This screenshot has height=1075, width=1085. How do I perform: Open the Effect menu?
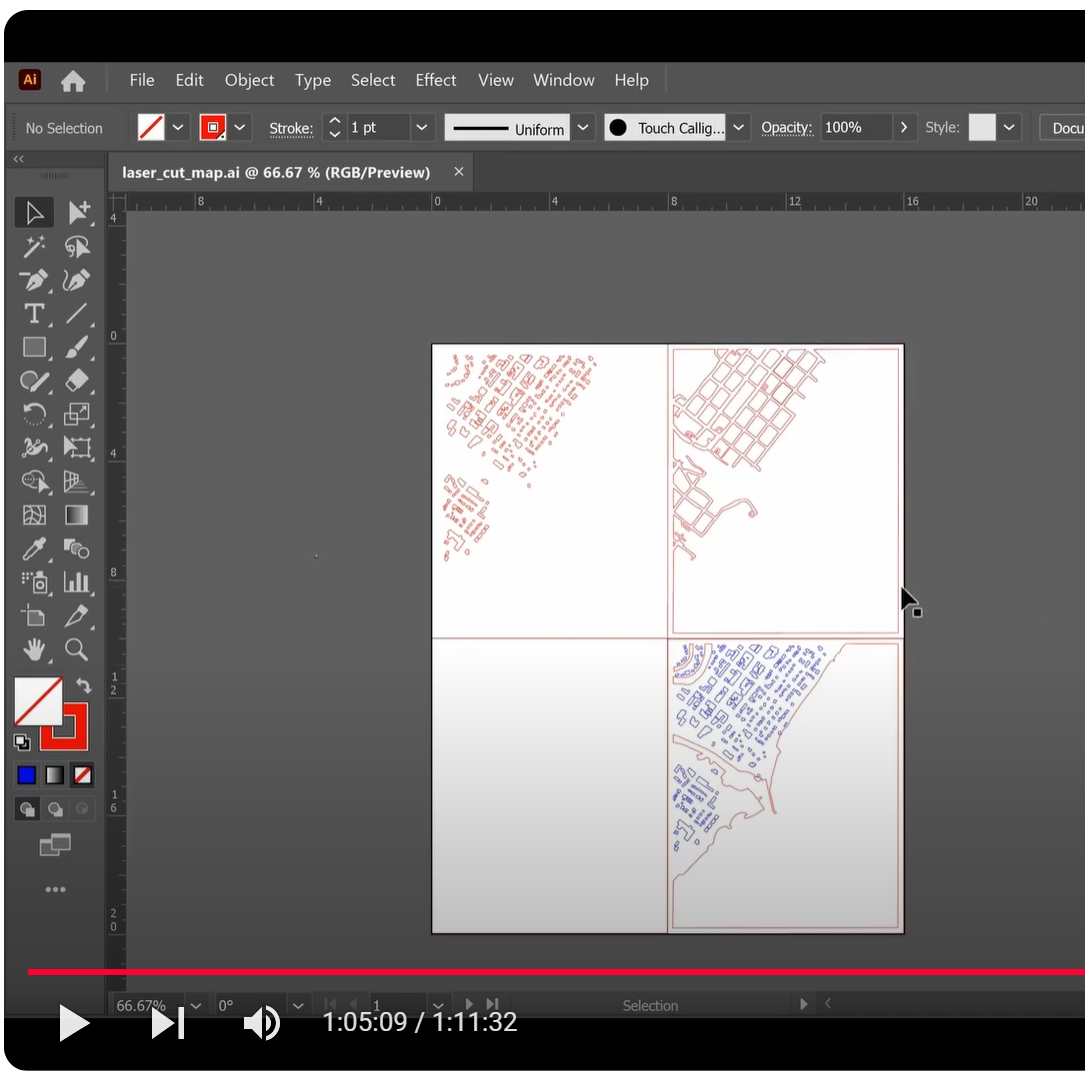coord(436,80)
